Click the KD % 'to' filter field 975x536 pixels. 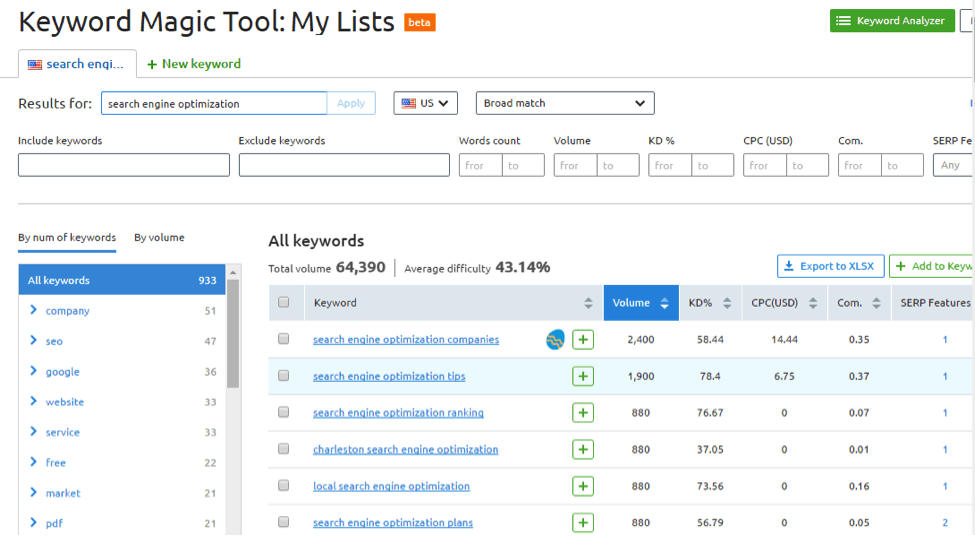pyautogui.click(x=713, y=165)
